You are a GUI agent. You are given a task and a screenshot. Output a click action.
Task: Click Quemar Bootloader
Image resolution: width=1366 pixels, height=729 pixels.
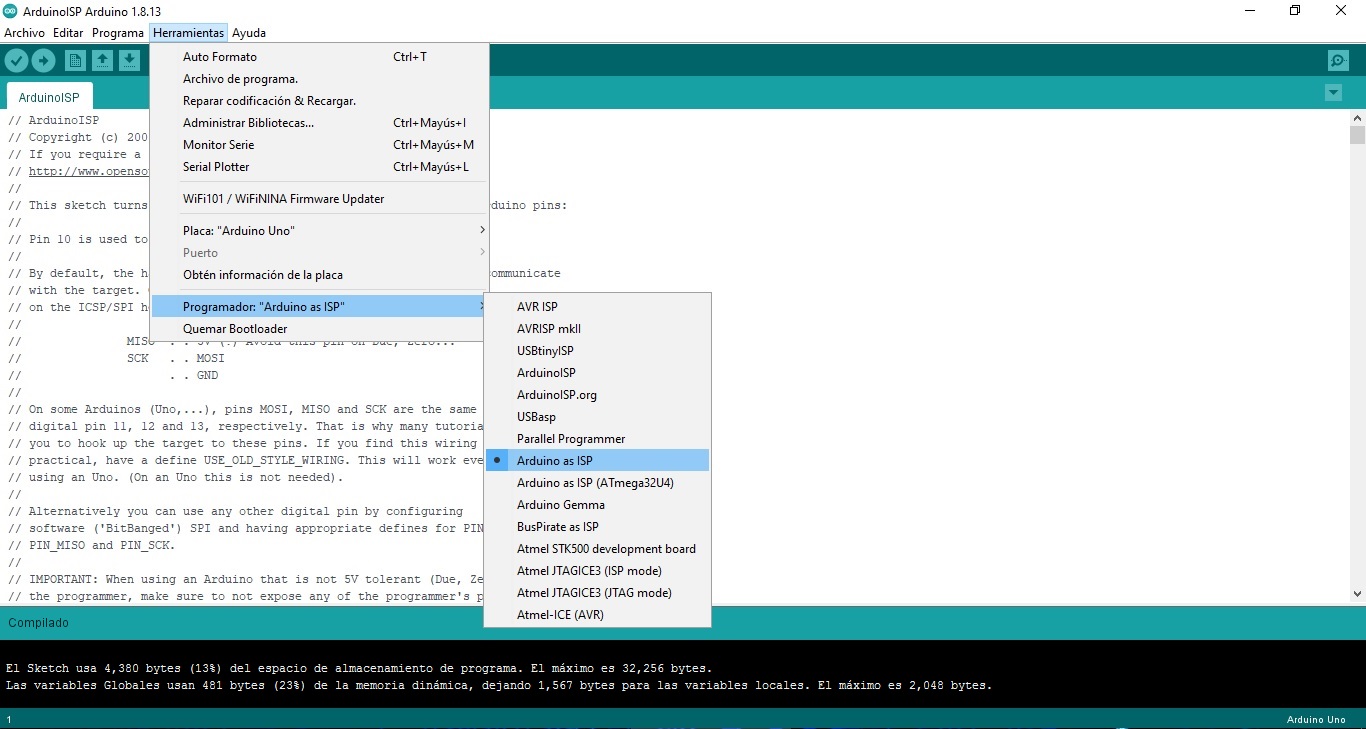235,328
